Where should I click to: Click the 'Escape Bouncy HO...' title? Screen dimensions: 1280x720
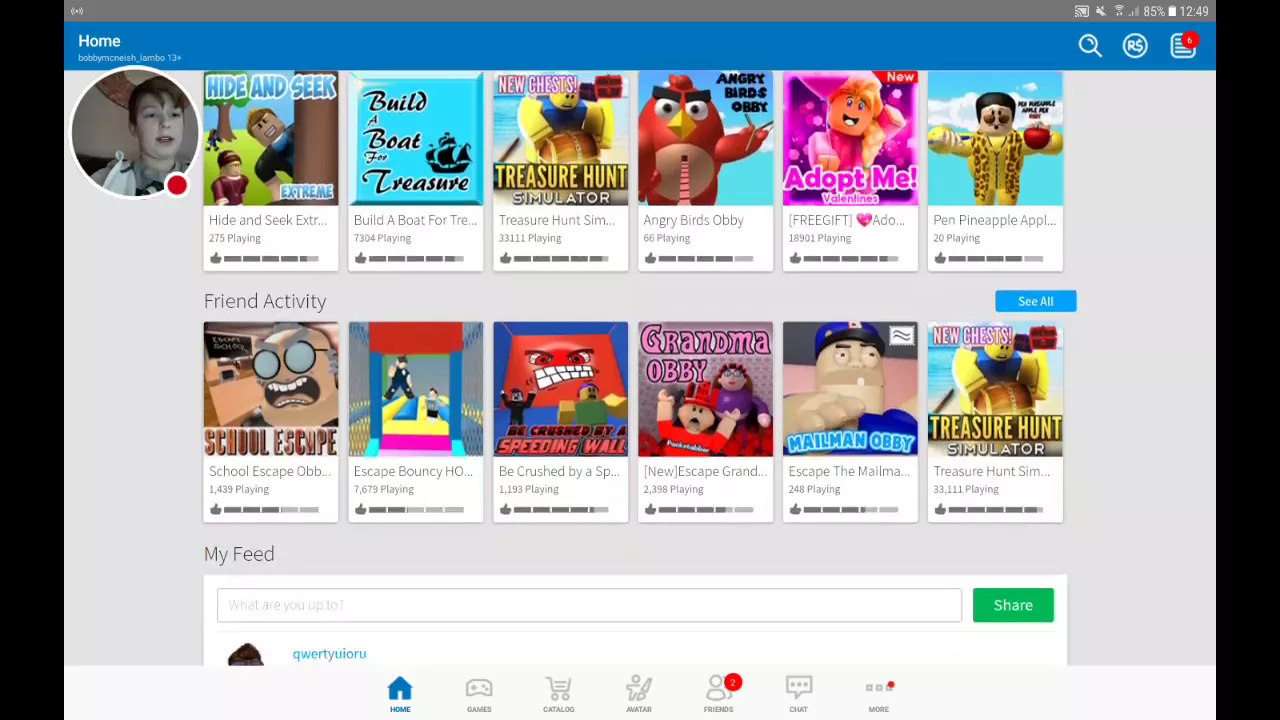point(413,471)
